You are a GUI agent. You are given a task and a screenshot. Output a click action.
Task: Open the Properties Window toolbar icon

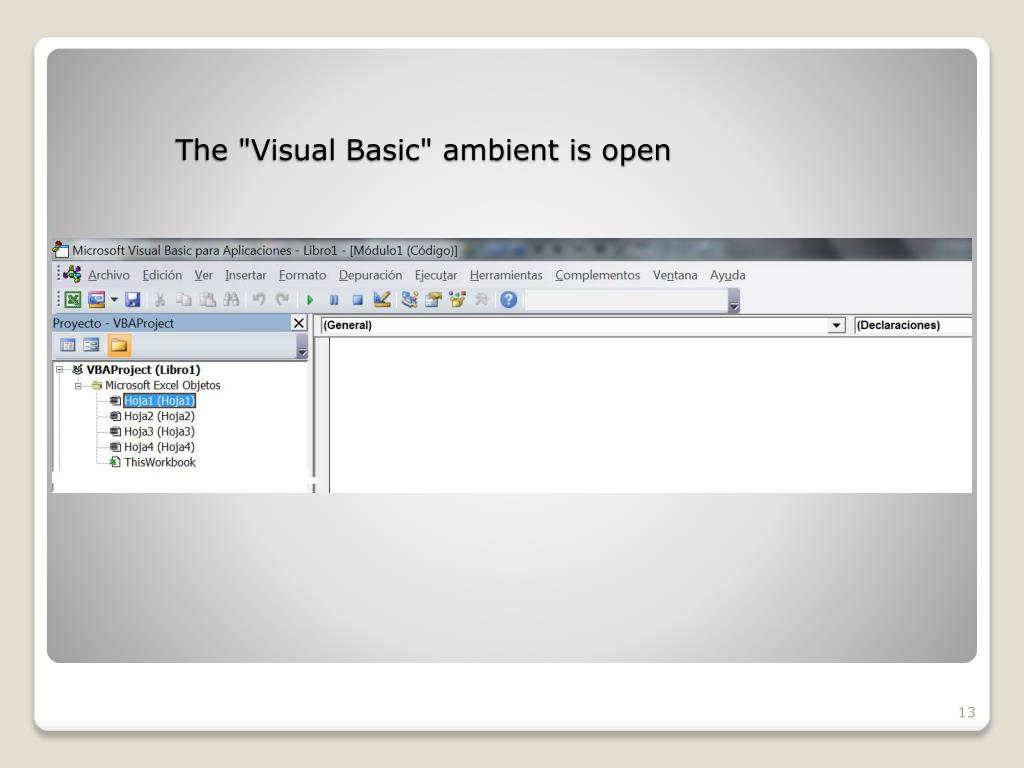tap(433, 300)
